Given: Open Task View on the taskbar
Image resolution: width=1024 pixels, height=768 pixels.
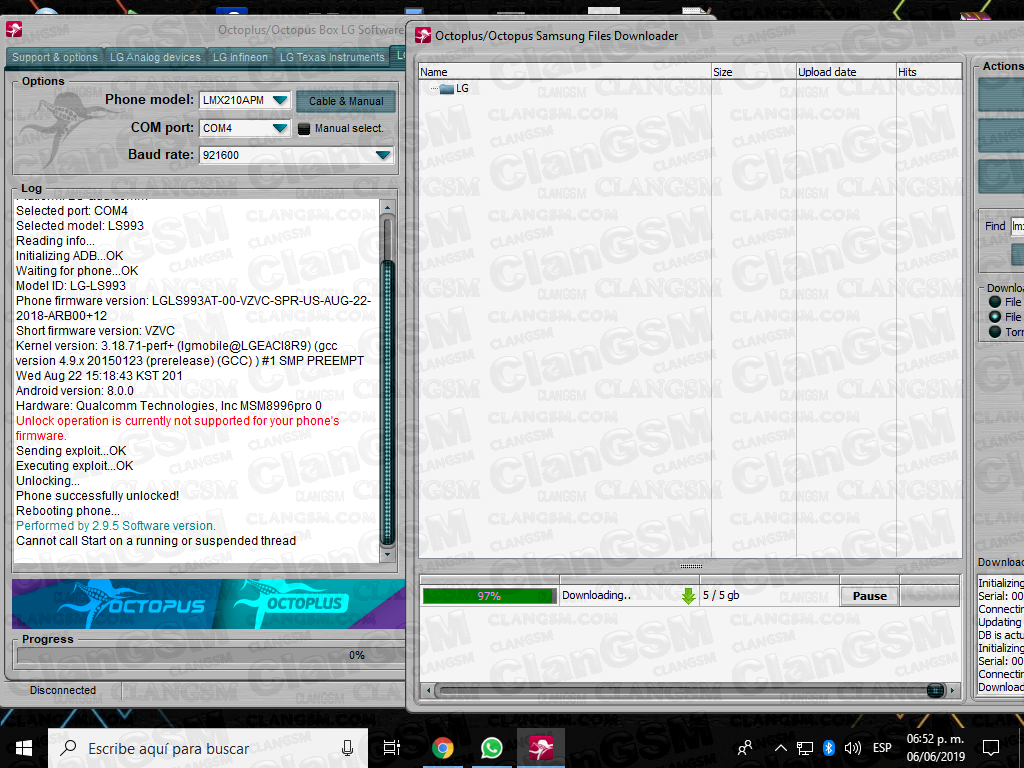Looking at the screenshot, I should click(392, 748).
